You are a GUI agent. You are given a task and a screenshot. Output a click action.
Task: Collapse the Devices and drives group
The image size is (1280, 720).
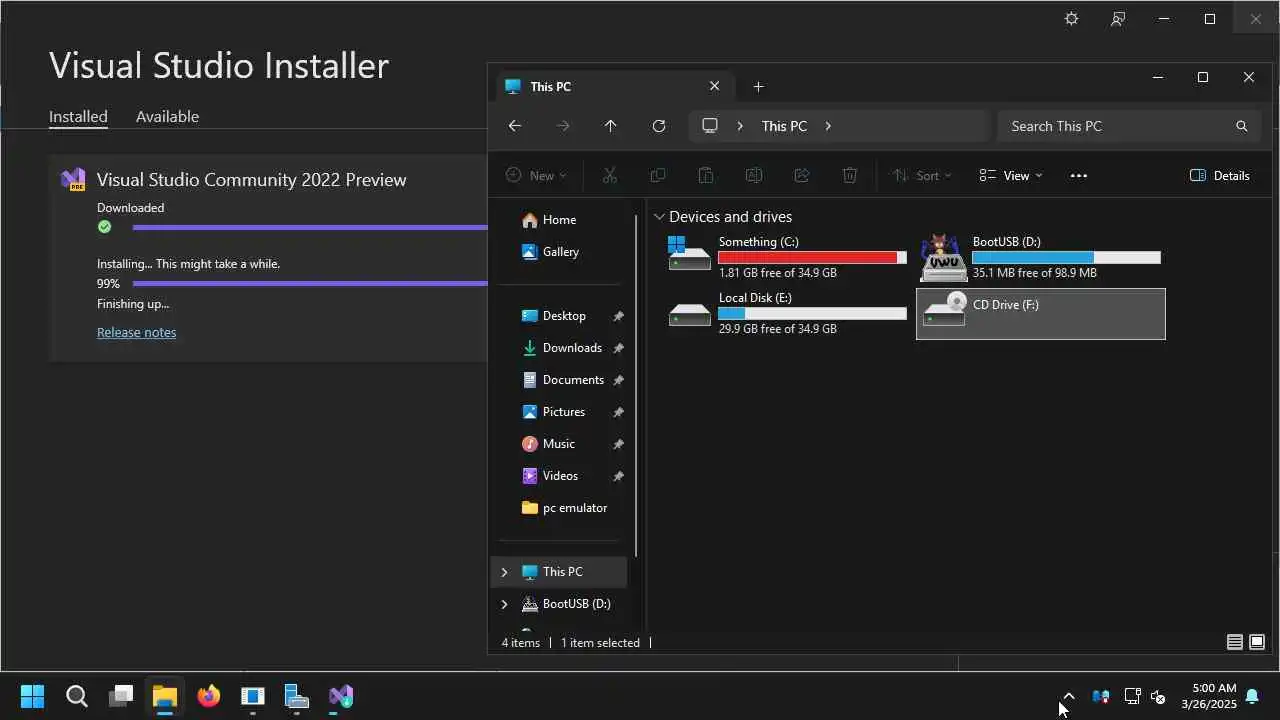[x=659, y=217]
